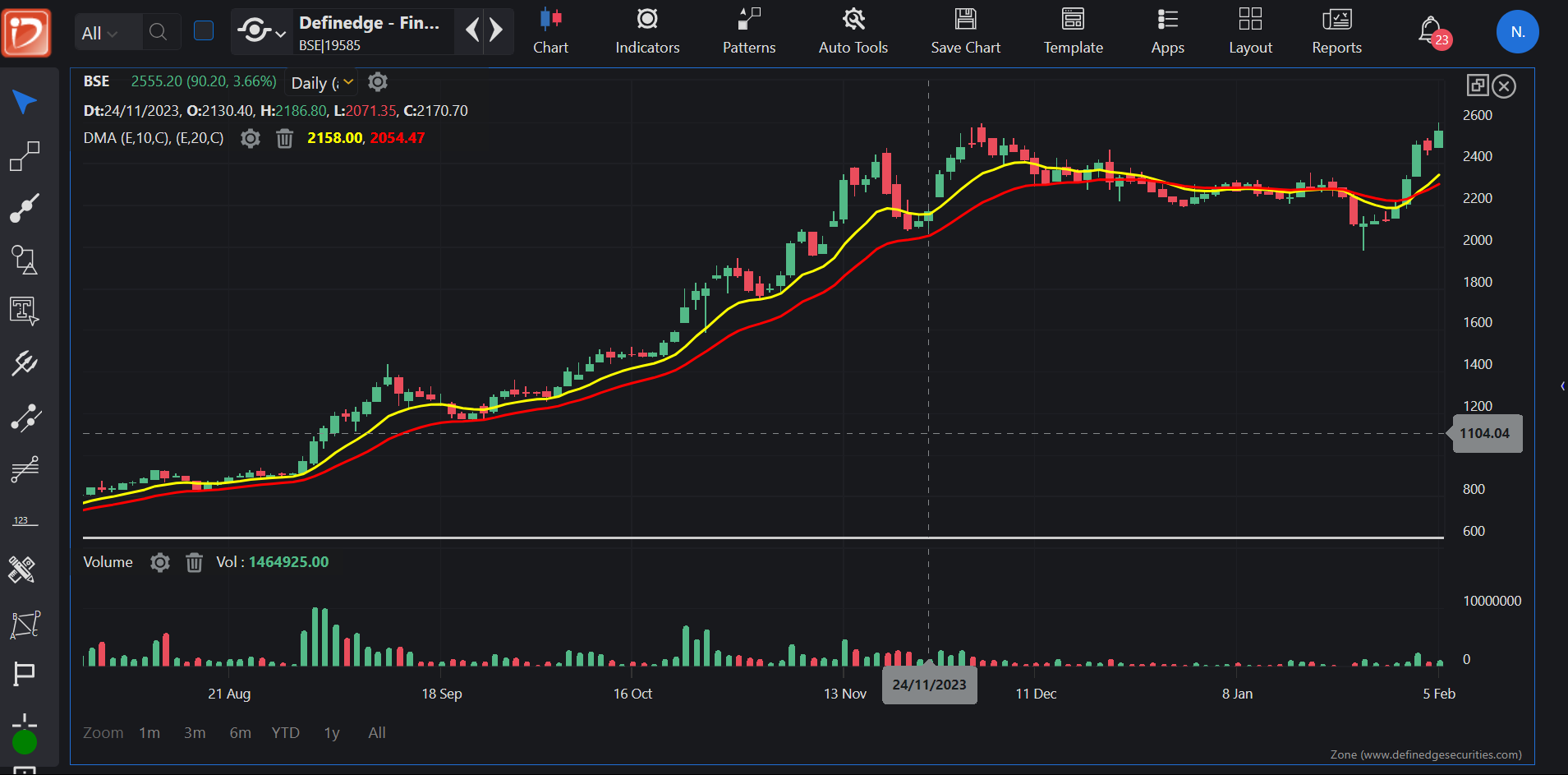Click the red DMA value 2054.47

coord(398,138)
